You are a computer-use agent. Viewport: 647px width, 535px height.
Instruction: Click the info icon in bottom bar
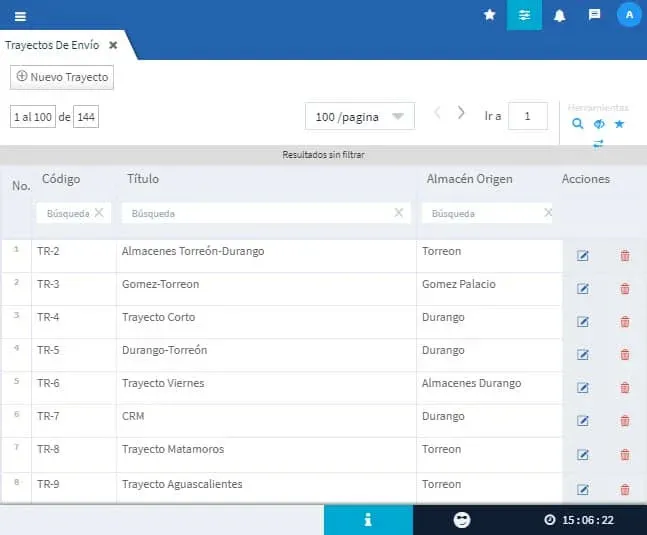pyautogui.click(x=368, y=520)
